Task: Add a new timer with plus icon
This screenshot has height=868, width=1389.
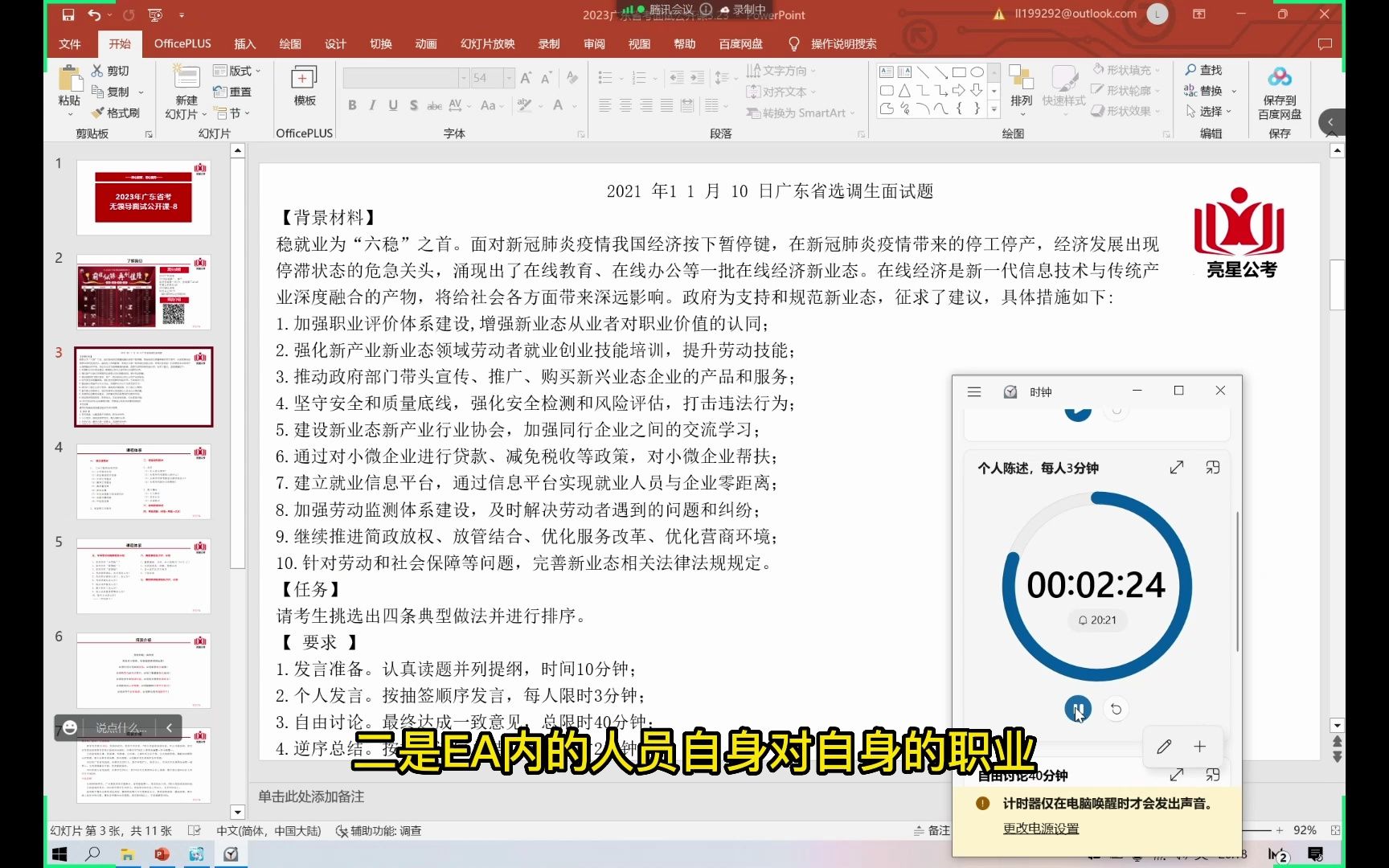Action: click(1199, 747)
